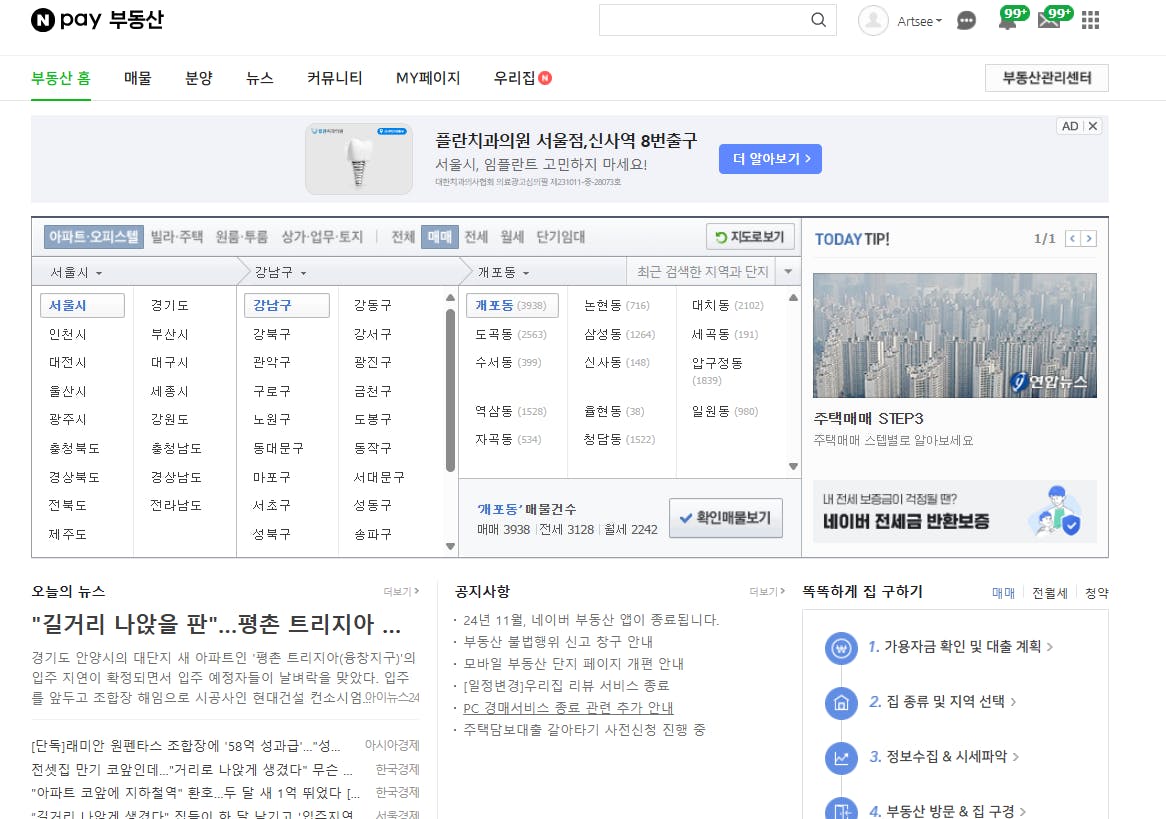Click the AD info label
This screenshot has width=1166, height=819.
[1070, 126]
